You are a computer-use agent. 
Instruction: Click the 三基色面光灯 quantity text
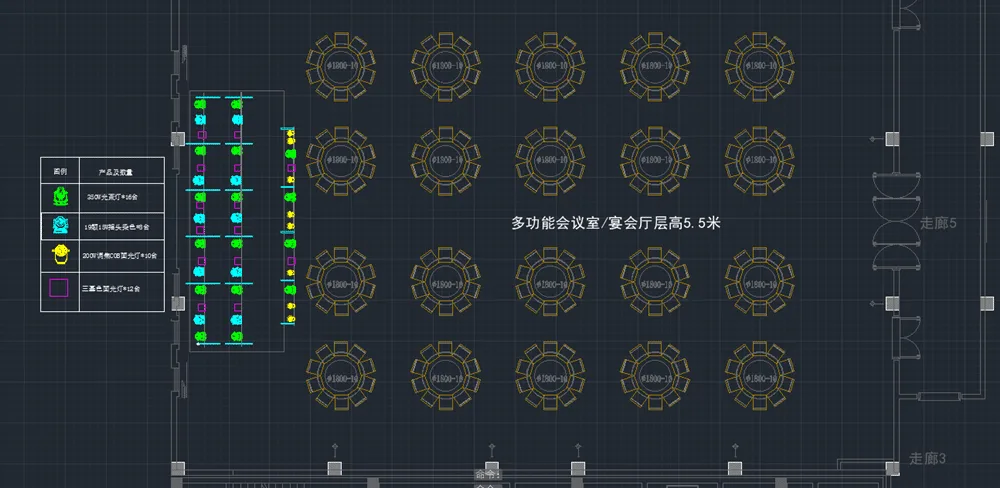point(111,289)
